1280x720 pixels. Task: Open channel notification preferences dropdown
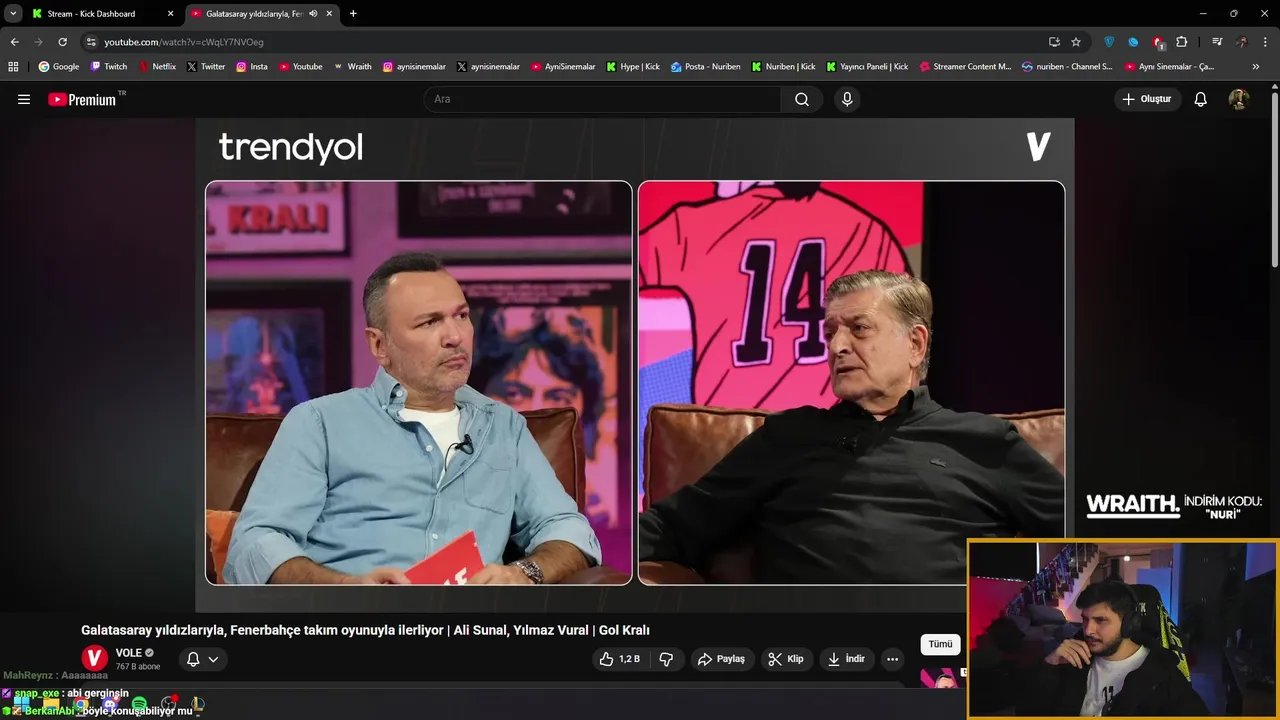(202, 659)
